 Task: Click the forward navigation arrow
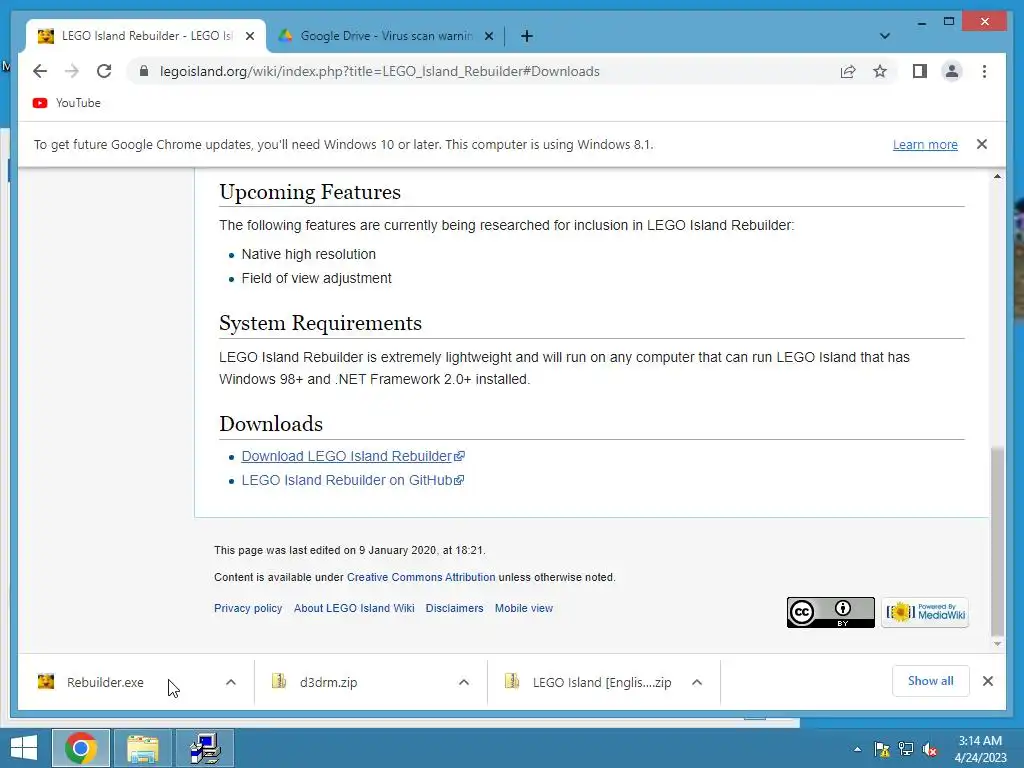click(x=72, y=71)
